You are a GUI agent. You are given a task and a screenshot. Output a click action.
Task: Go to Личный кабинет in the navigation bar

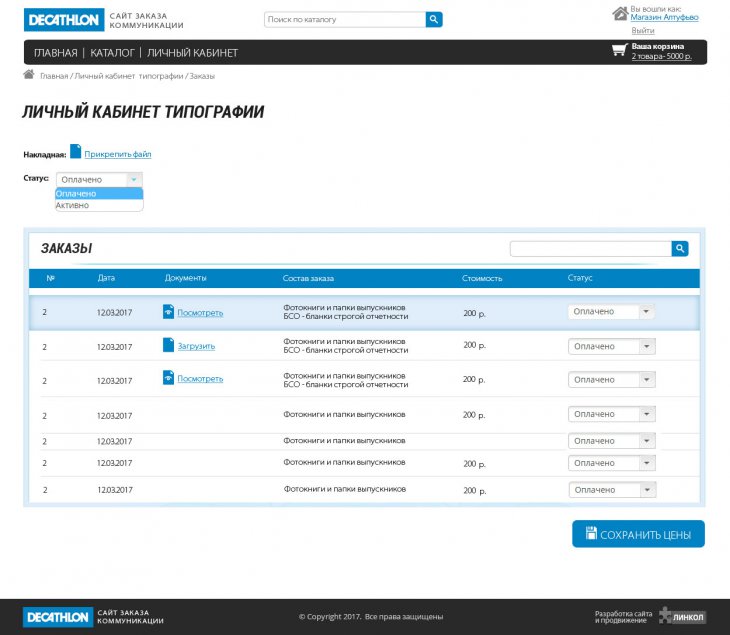tap(192, 53)
